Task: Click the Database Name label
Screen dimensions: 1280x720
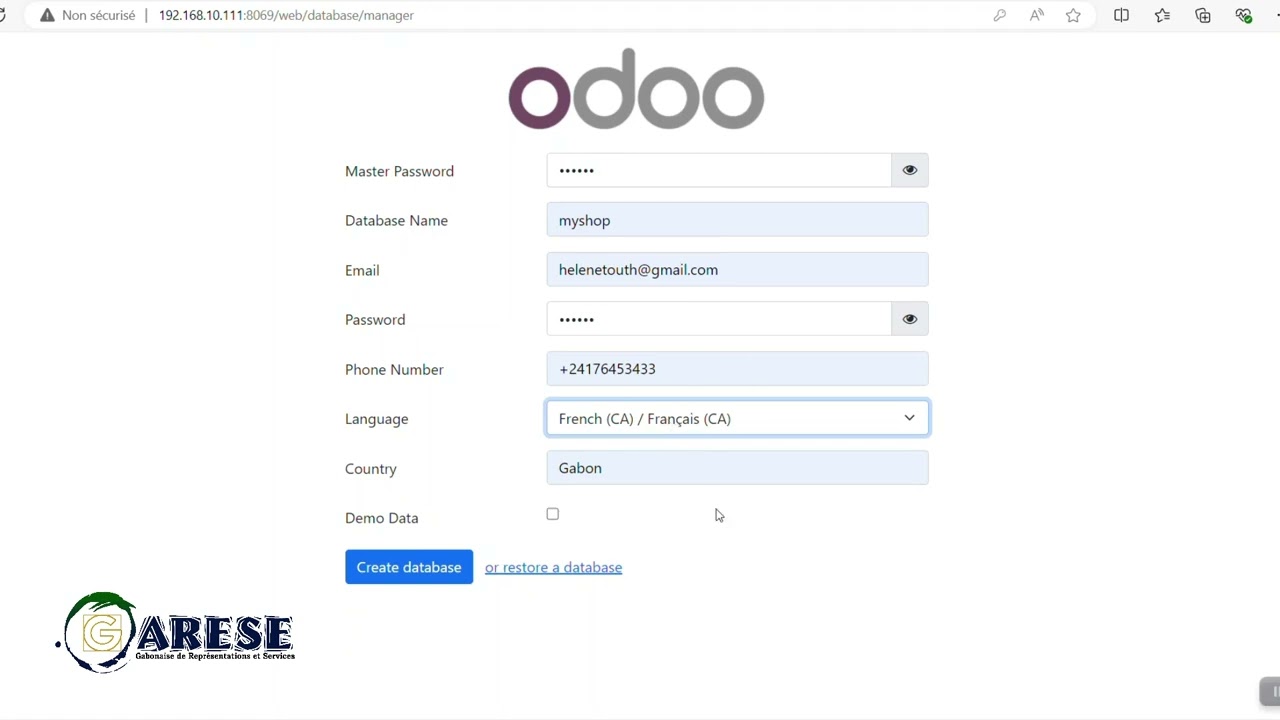Action: coord(396,220)
